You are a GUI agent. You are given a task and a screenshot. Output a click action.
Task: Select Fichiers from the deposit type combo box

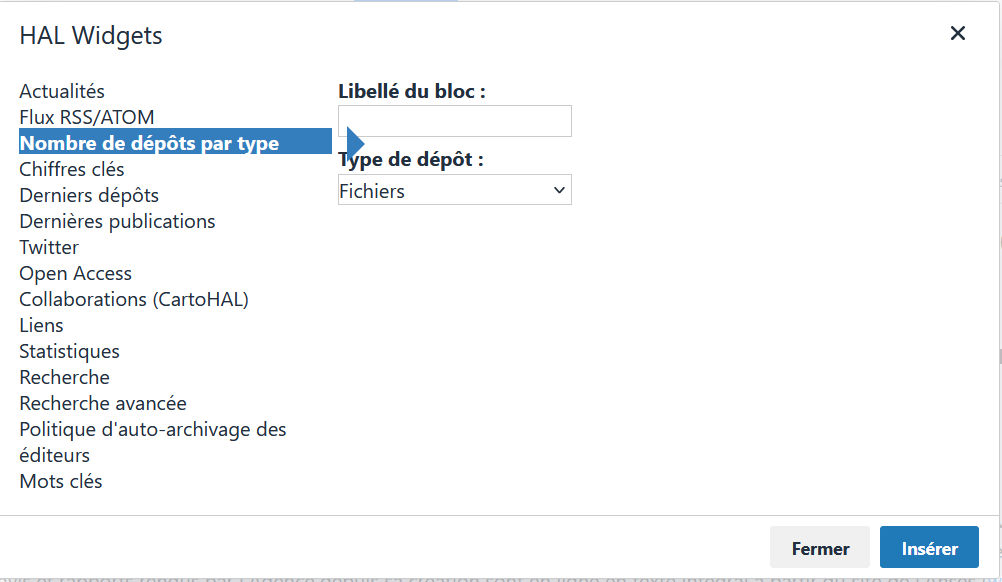click(455, 189)
